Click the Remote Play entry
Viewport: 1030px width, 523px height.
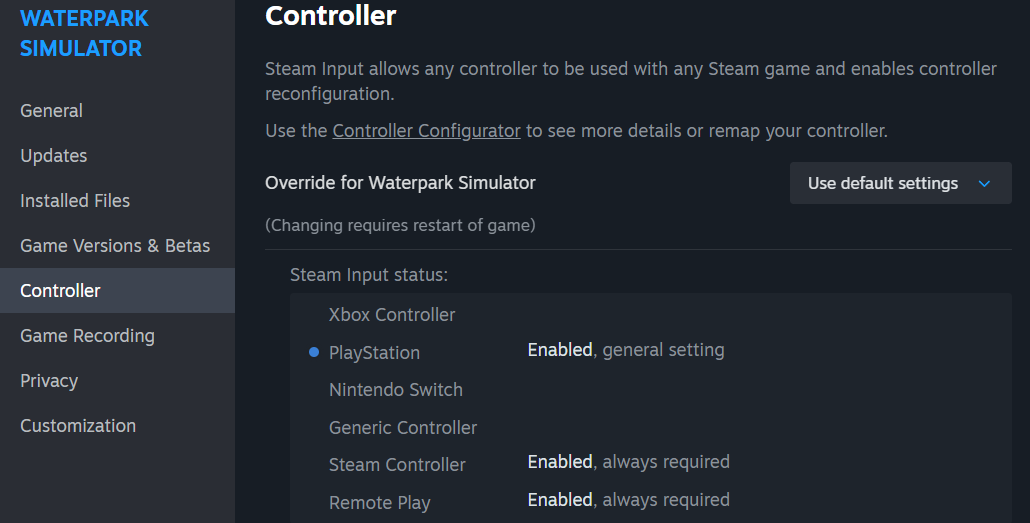coord(379,503)
